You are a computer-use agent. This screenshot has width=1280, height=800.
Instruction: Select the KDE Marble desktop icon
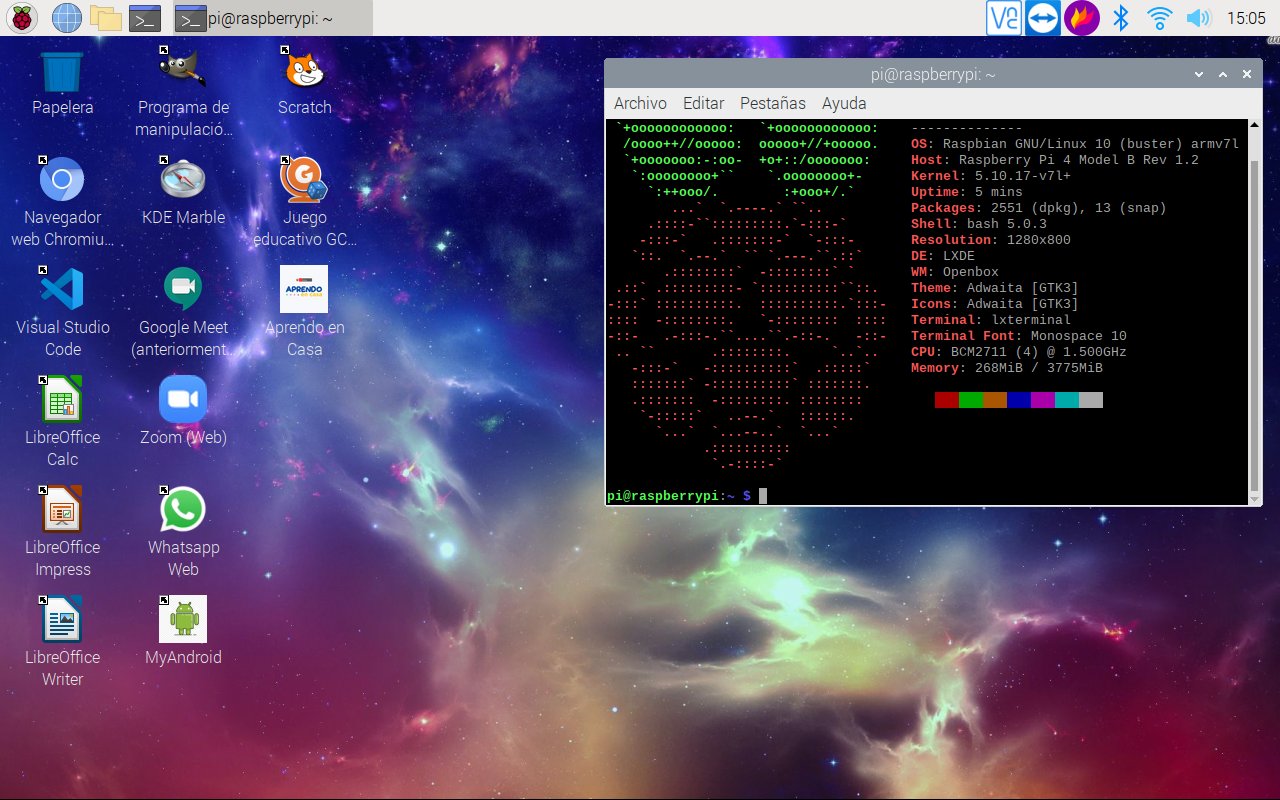pyautogui.click(x=183, y=180)
